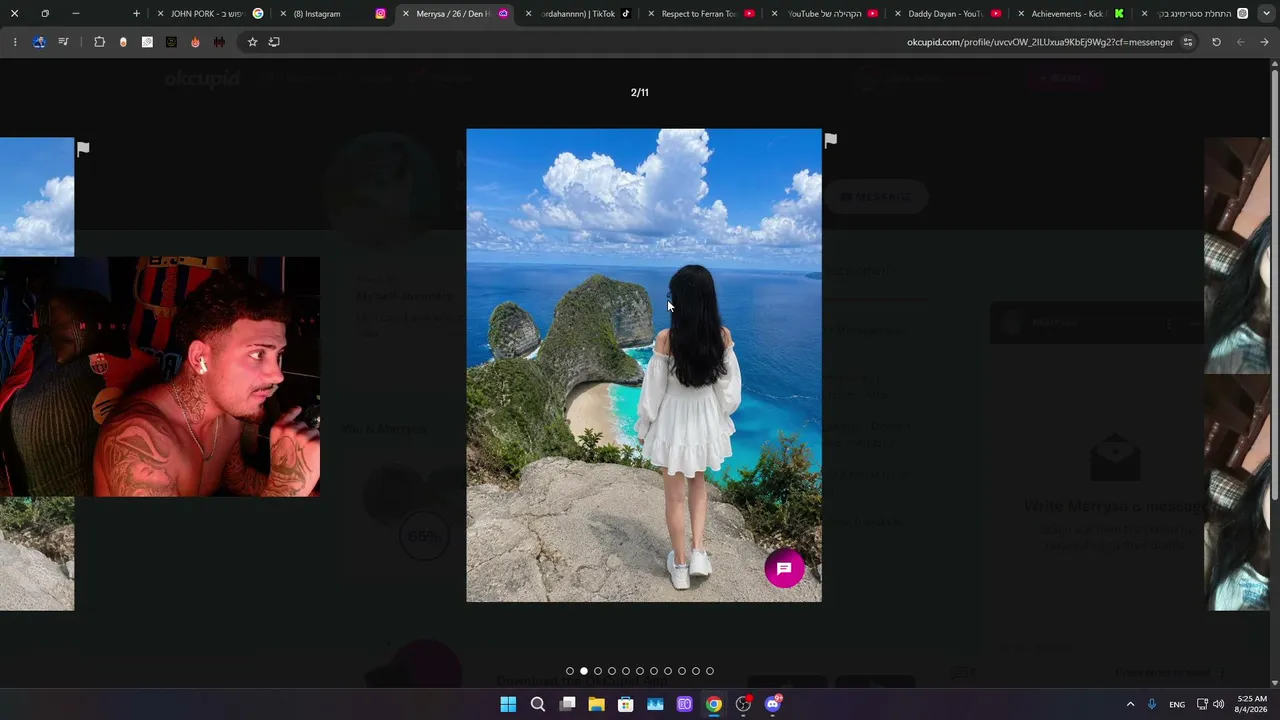Show hidden system tray icons
Image resolution: width=1280 pixels, height=720 pixels.
[1130, 704]
